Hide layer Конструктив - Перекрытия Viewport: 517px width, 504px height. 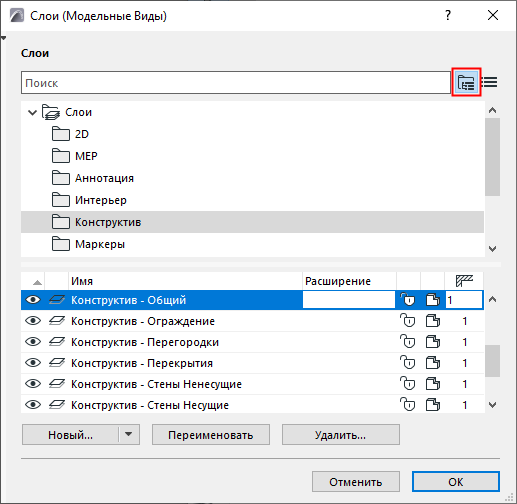coord(33,363)
